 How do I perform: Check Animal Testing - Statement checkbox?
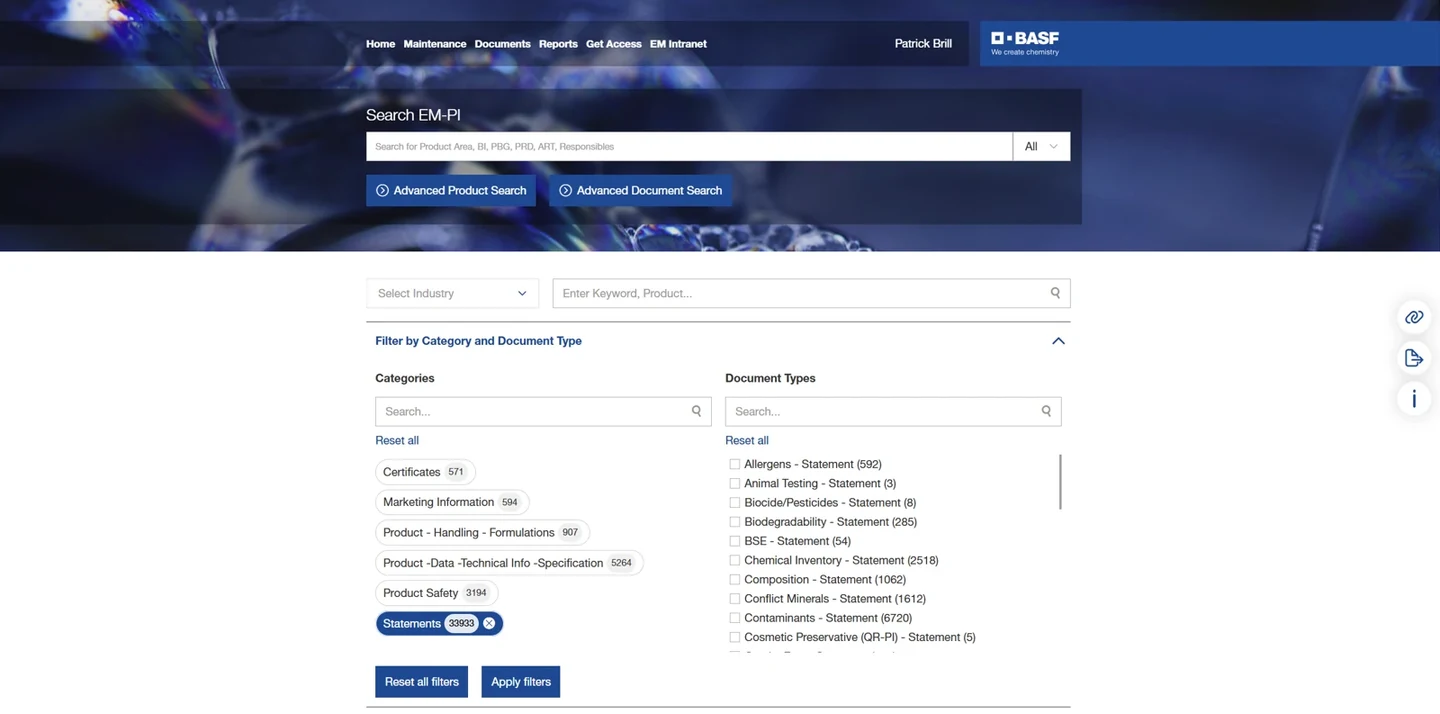(x=735, y=483)
